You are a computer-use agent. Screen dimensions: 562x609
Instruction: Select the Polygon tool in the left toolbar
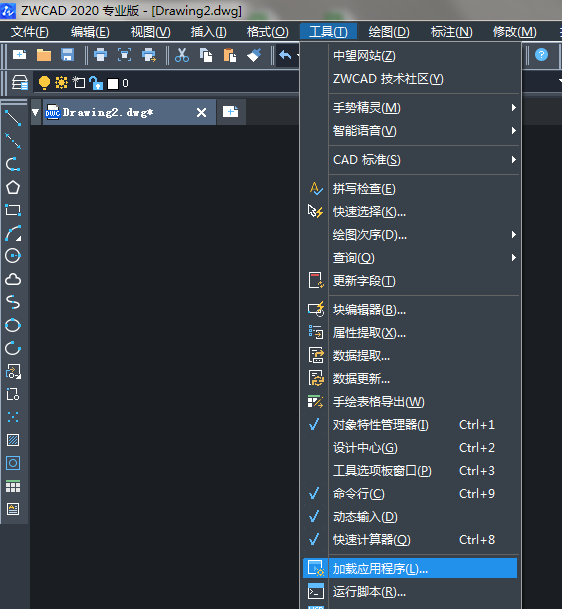13,188
